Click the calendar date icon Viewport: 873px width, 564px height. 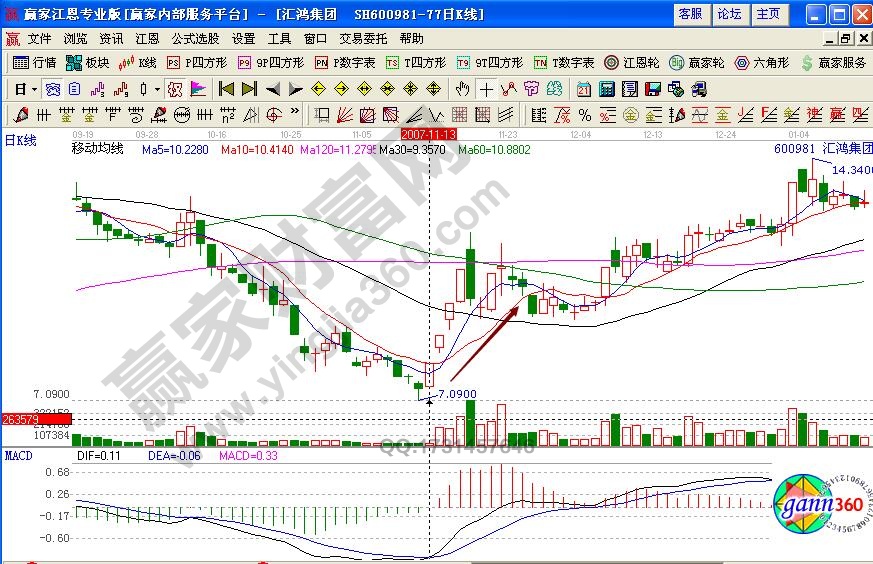[x=583, y=88]
